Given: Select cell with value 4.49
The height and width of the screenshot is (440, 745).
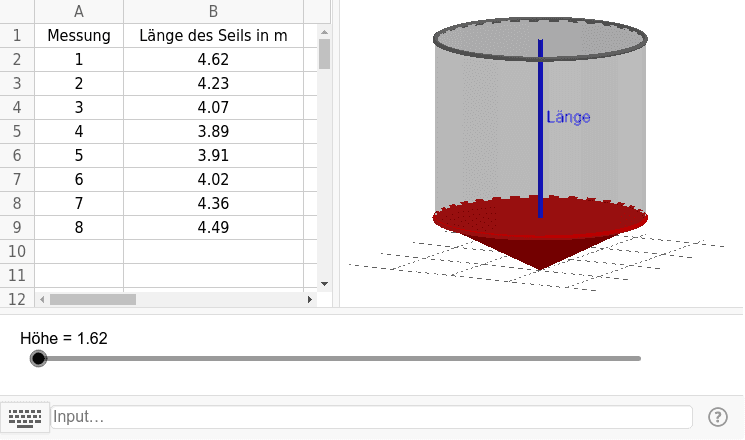Looking at the screenshot, I should pyautogui.click(x=213, y=227).
